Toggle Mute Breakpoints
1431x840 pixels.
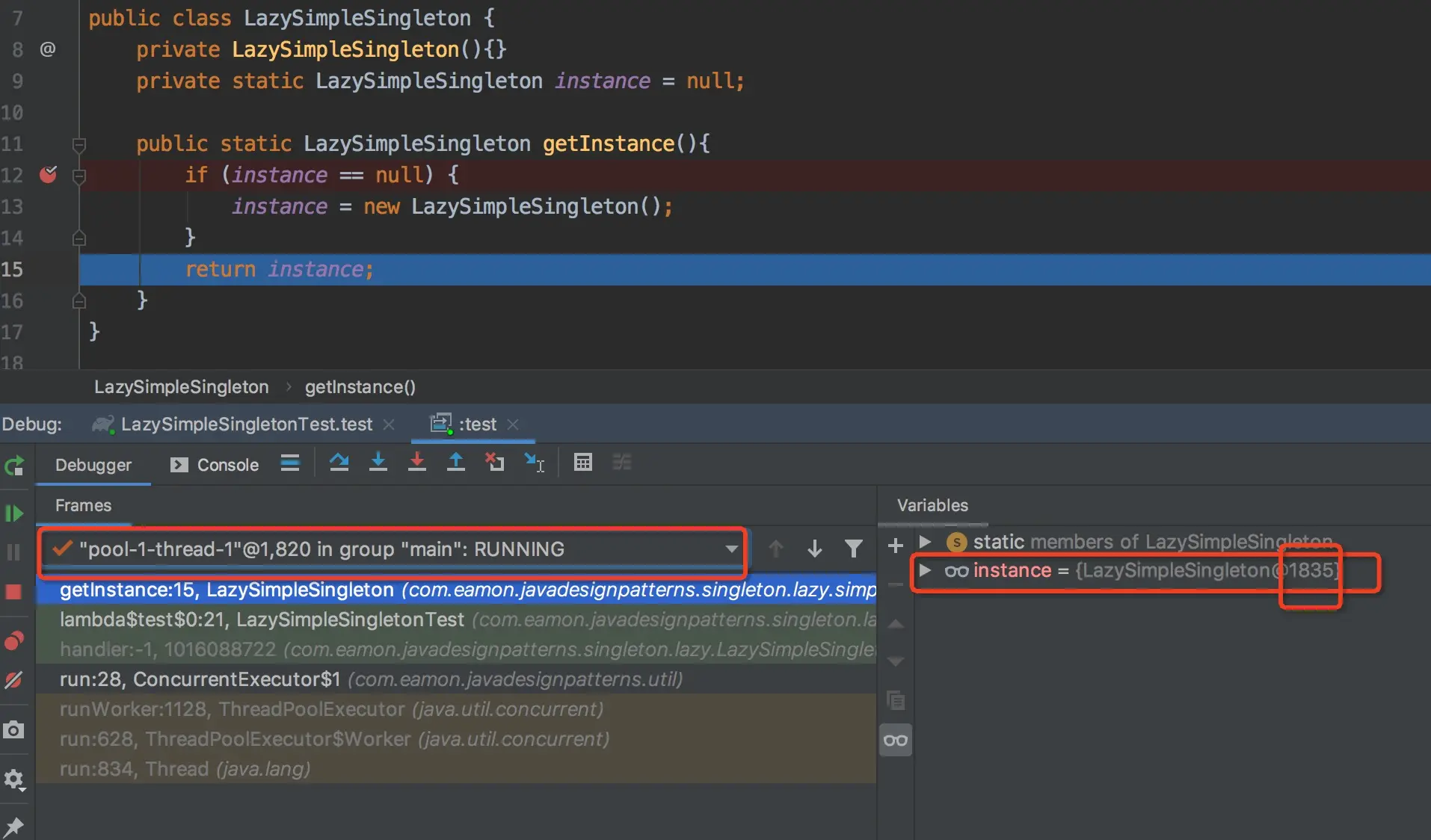click(x=13, y=680)
